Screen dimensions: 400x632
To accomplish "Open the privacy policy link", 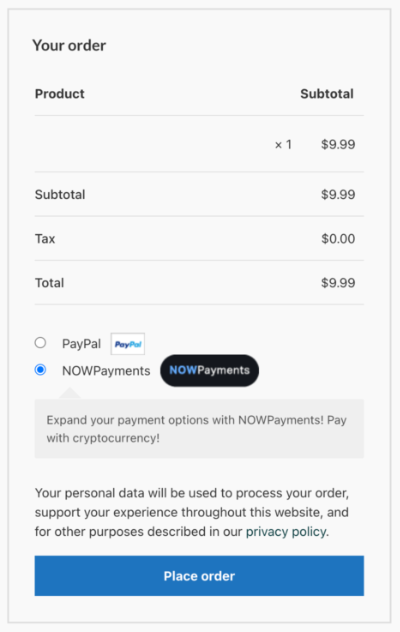I will pos(286,532).
